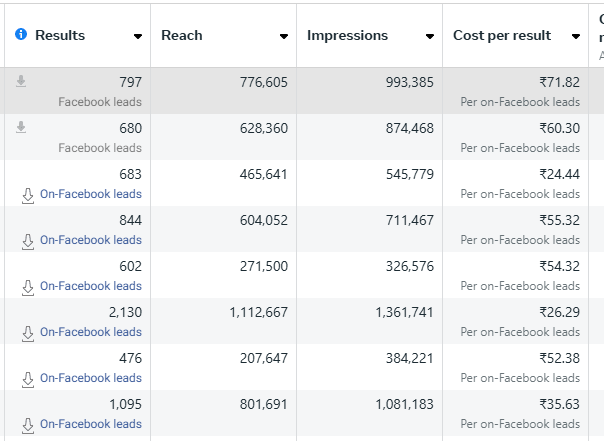The width and height of the screenshot is (604, 441).
Task: Sort by the Impressions column header label
Action: tap(347, 35)
